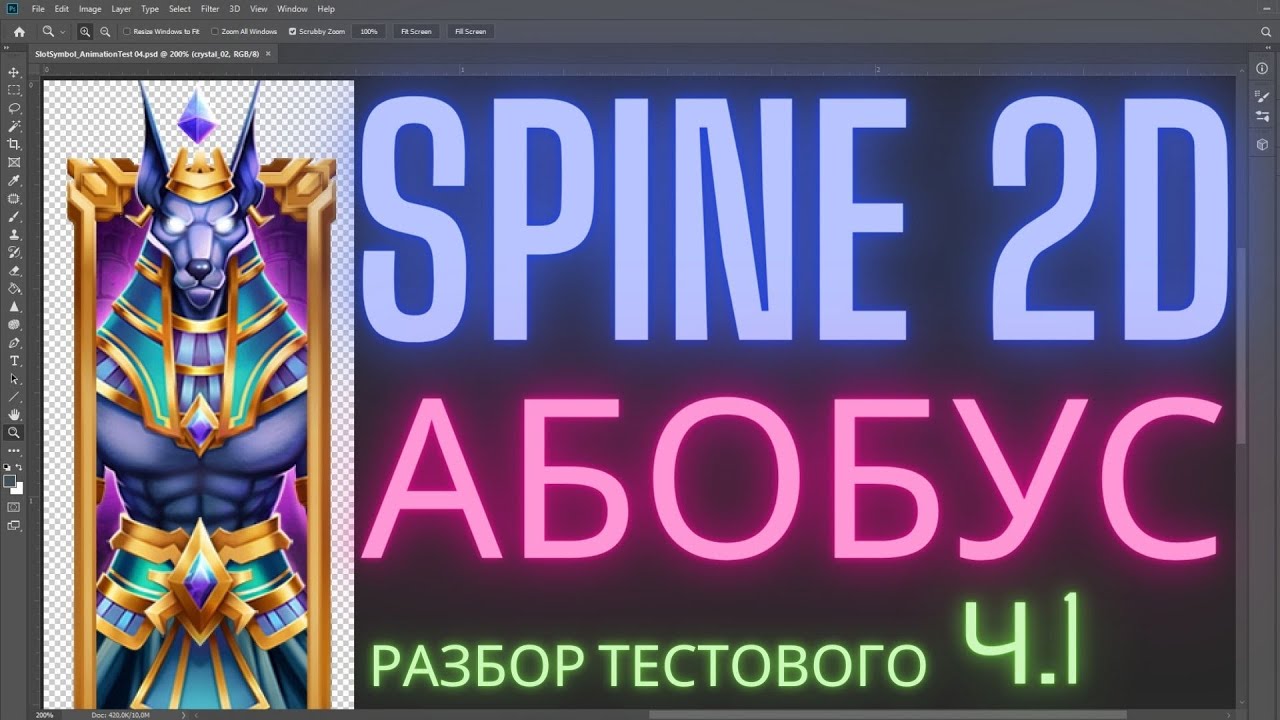This screenshot has height=720, width=1280.
Task: Click the 100% zoom button
Action: coord(369,32)
